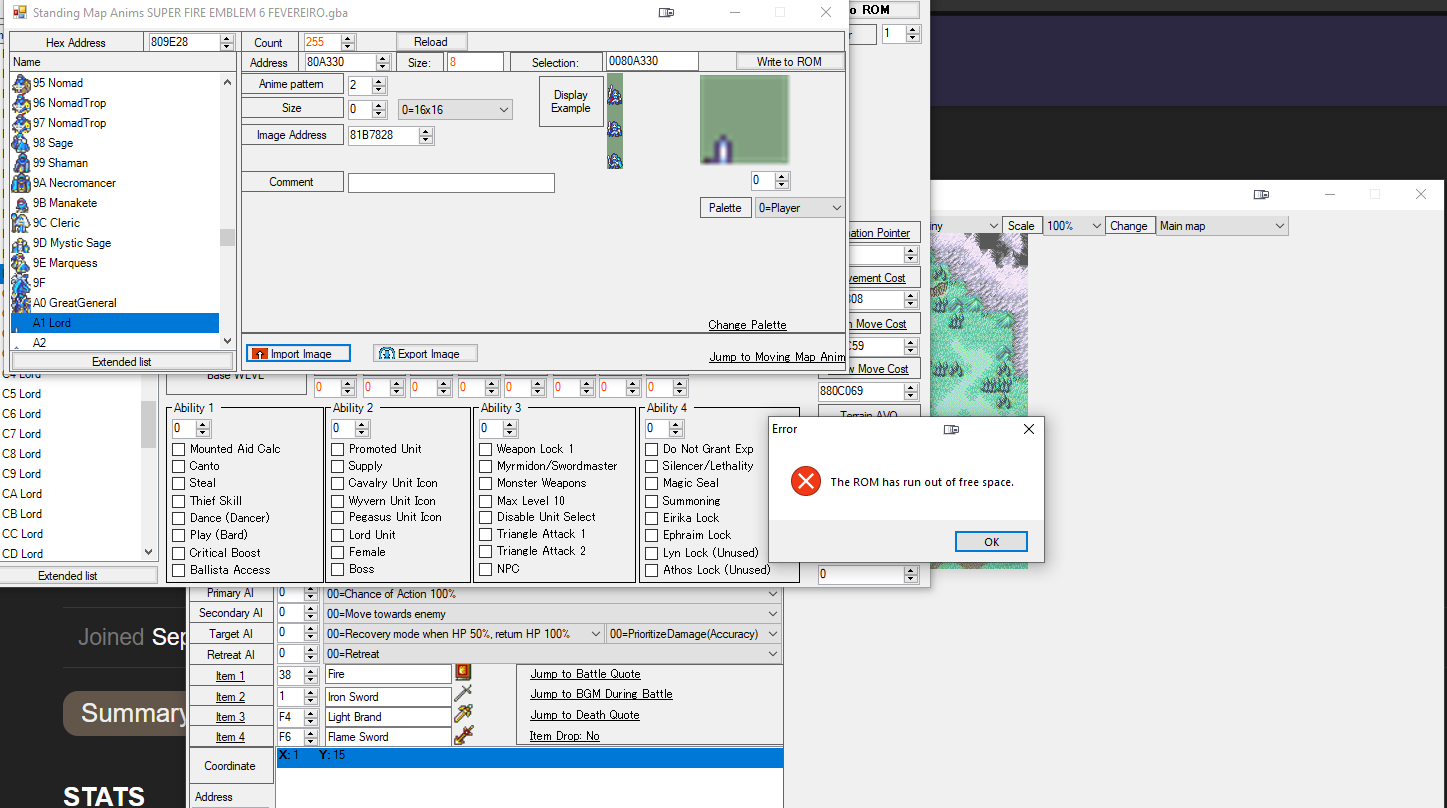Open the Extended list in Standing Map Anims
1447x808 pixels.
tap(122, 362)
